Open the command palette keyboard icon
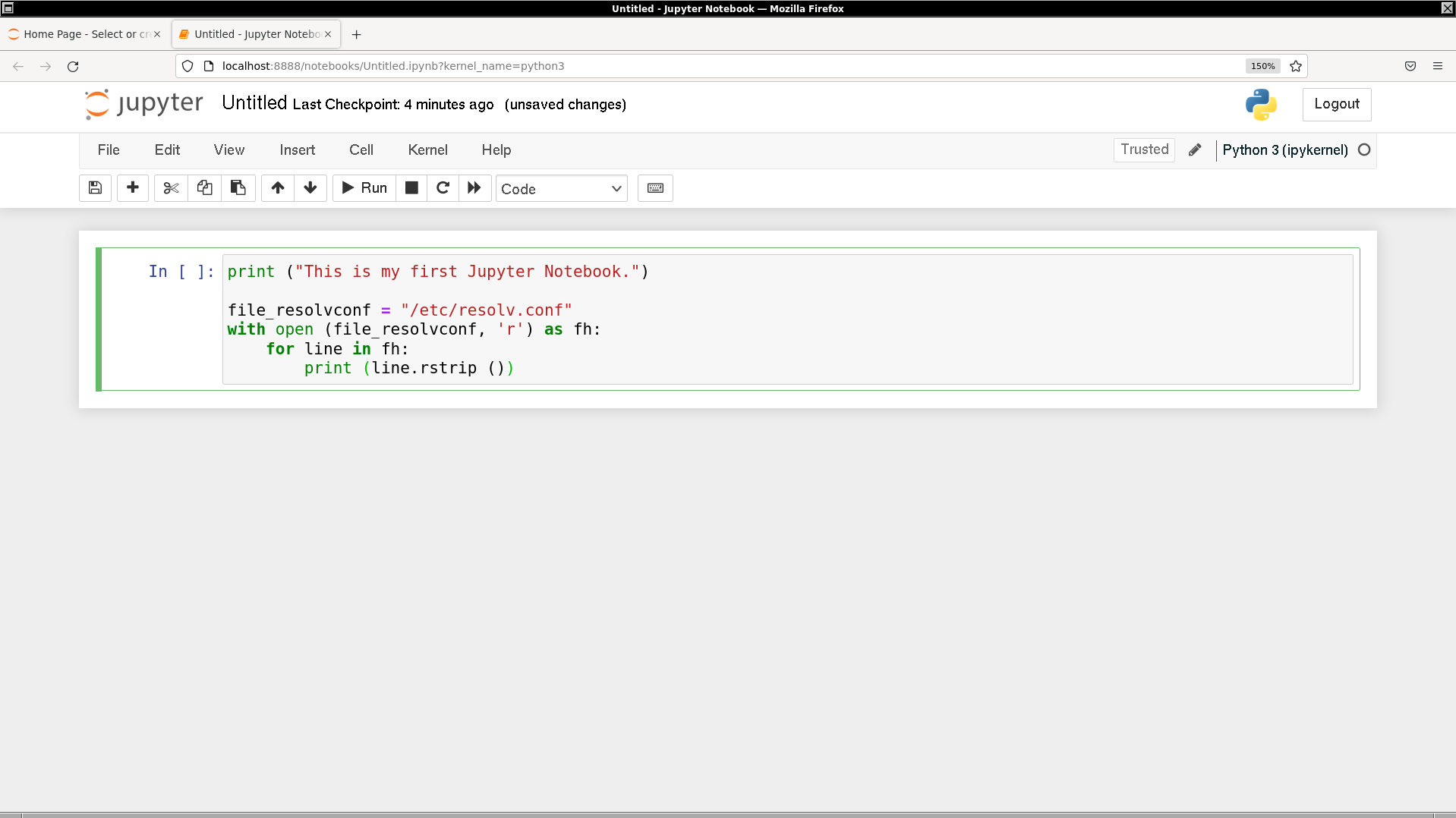Viewport: 1456px width, 818px height. click(x=655, y=188)
